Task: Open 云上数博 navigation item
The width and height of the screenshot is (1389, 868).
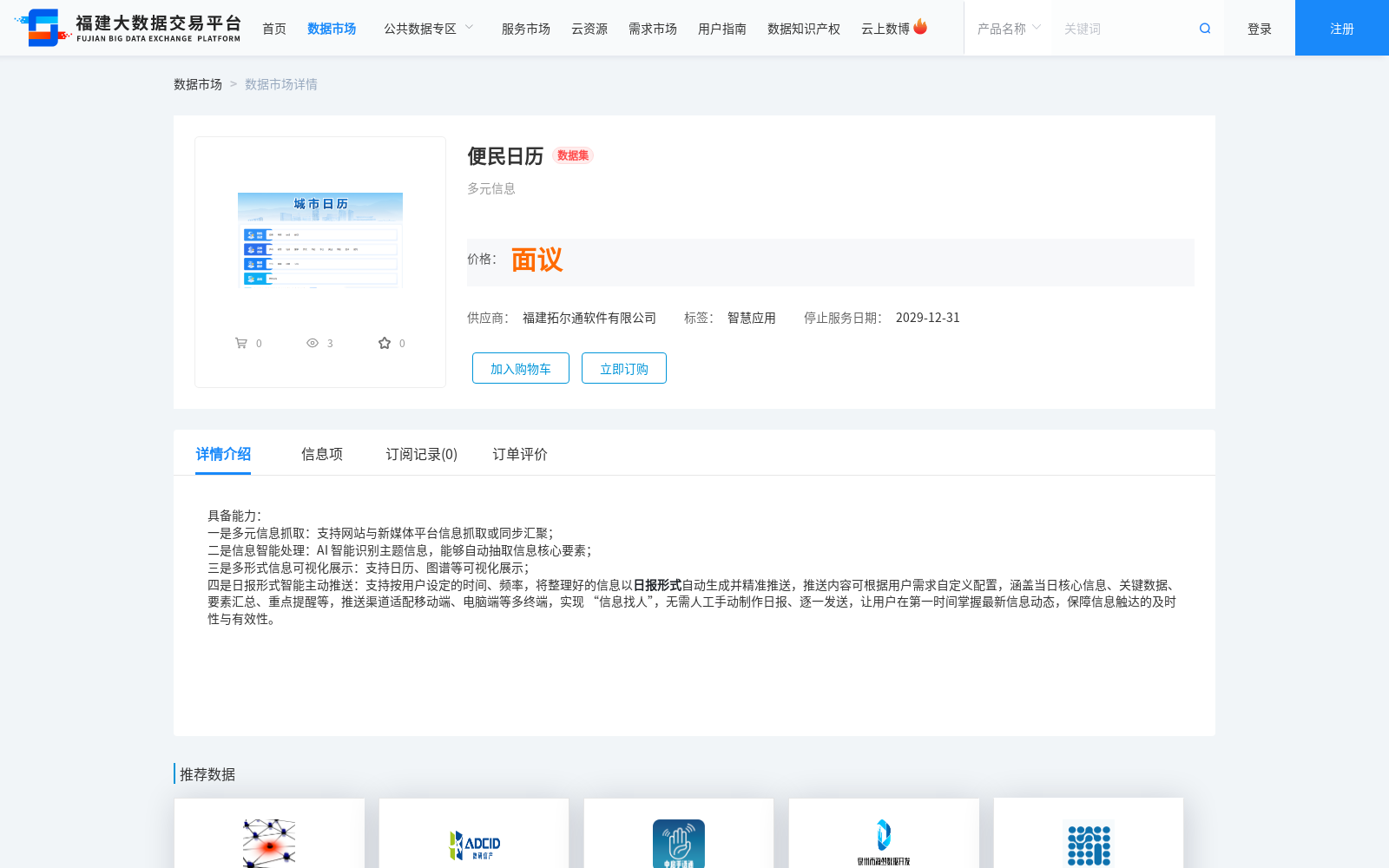Action: pos(885,29)
